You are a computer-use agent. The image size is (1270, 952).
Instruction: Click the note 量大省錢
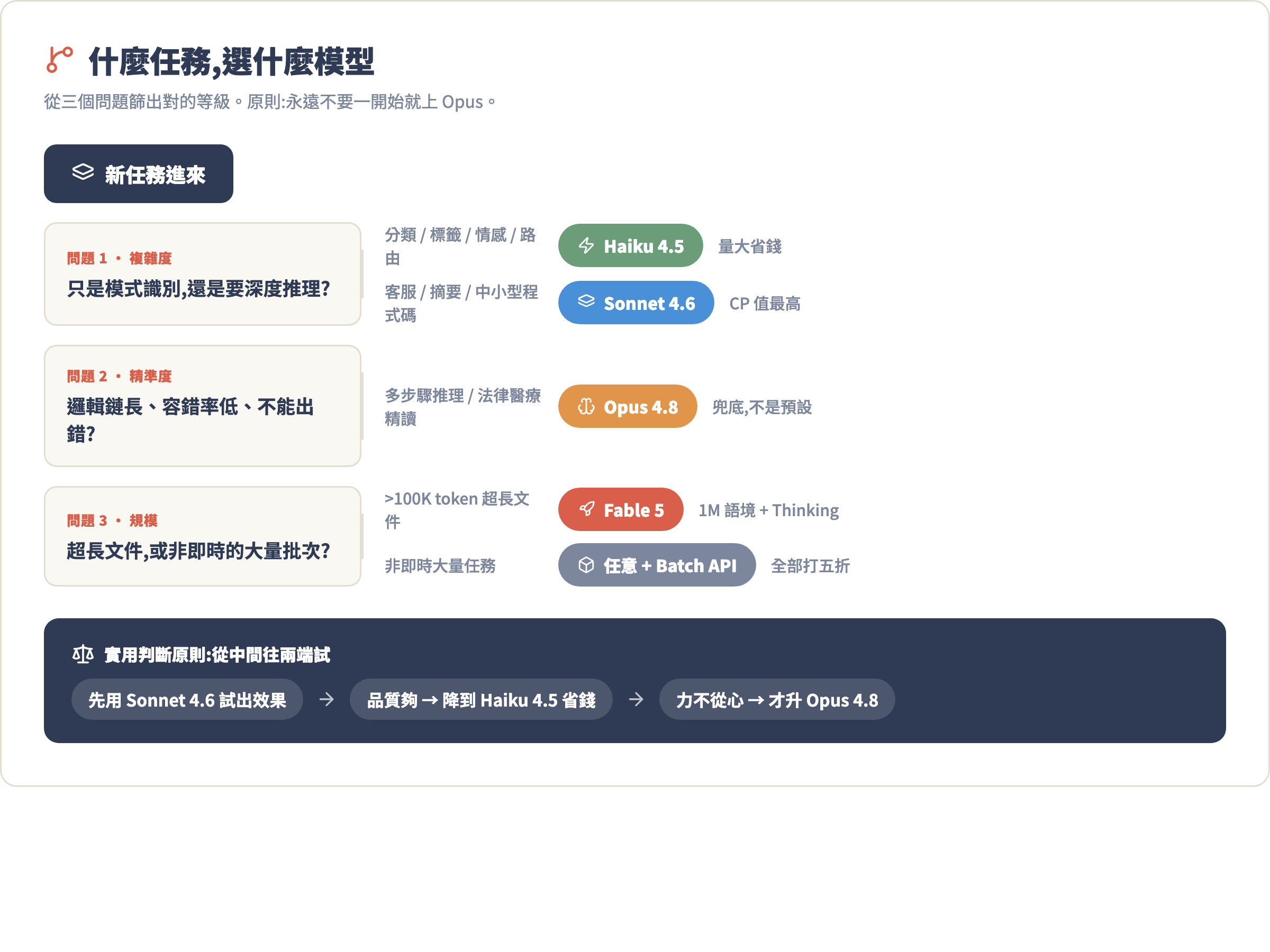[750, 245]
